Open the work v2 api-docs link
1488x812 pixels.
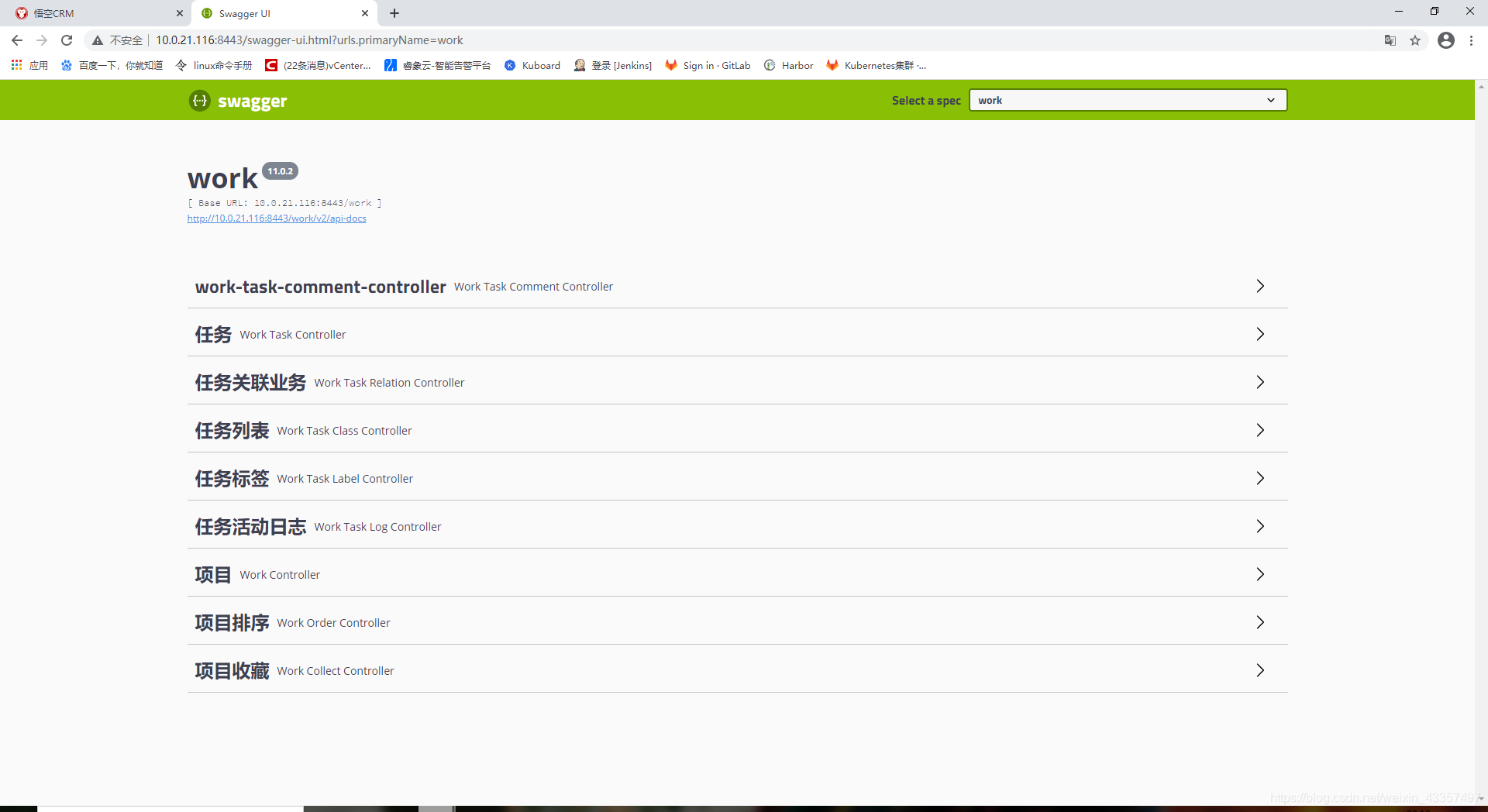coord(277,218)
